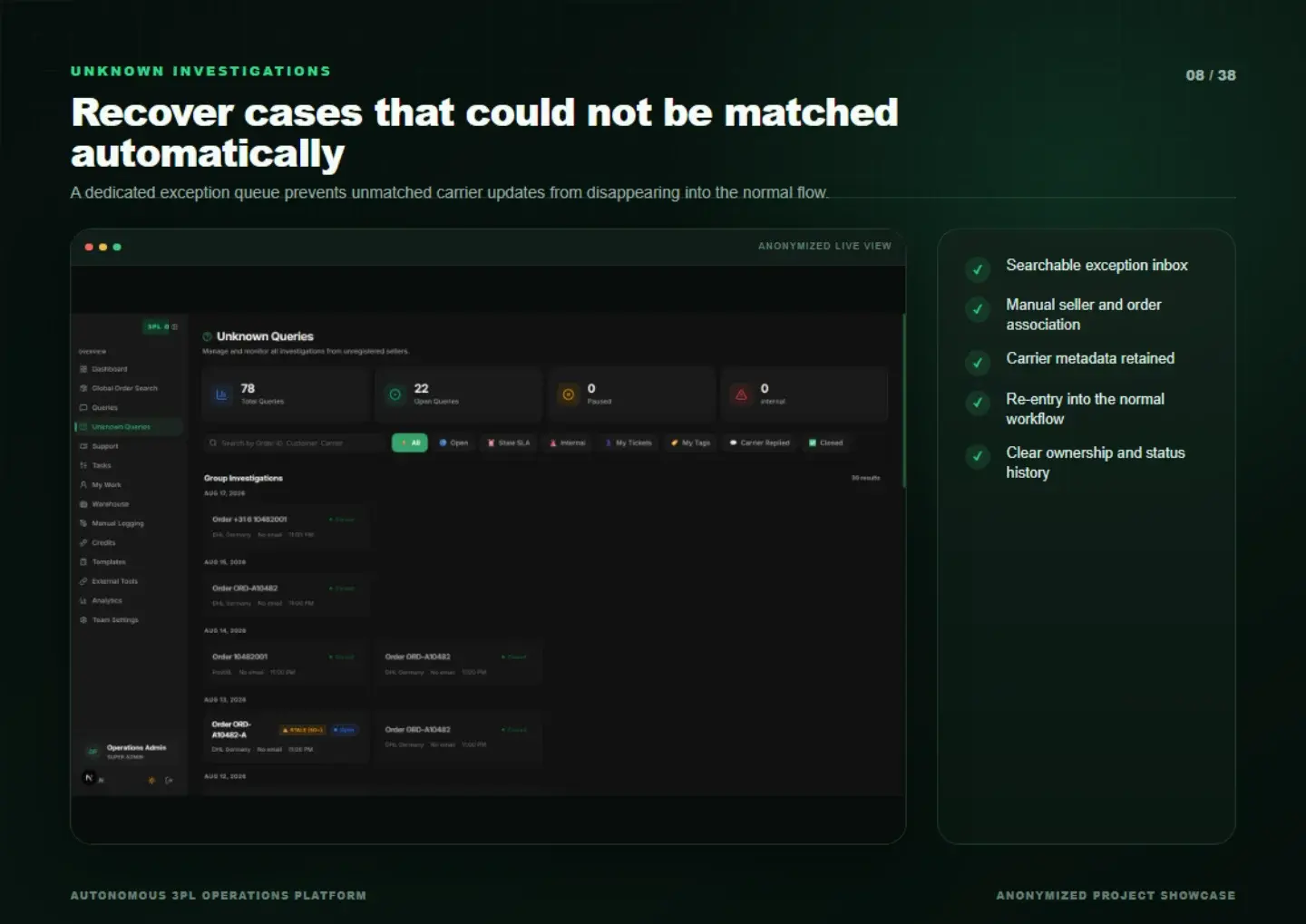The height and width of the screenshot is (924, 1306).
Task: Toggle the My Tags filter chip
Action: [x=690, y=443]
